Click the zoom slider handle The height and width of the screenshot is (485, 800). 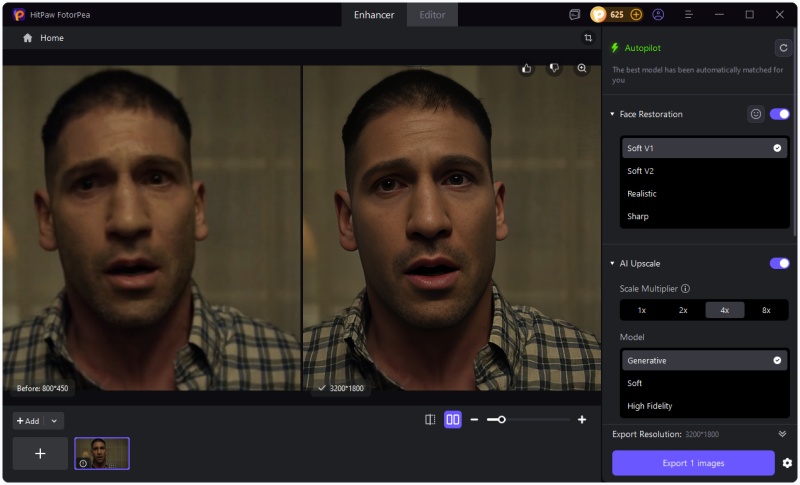pos(501,420)
